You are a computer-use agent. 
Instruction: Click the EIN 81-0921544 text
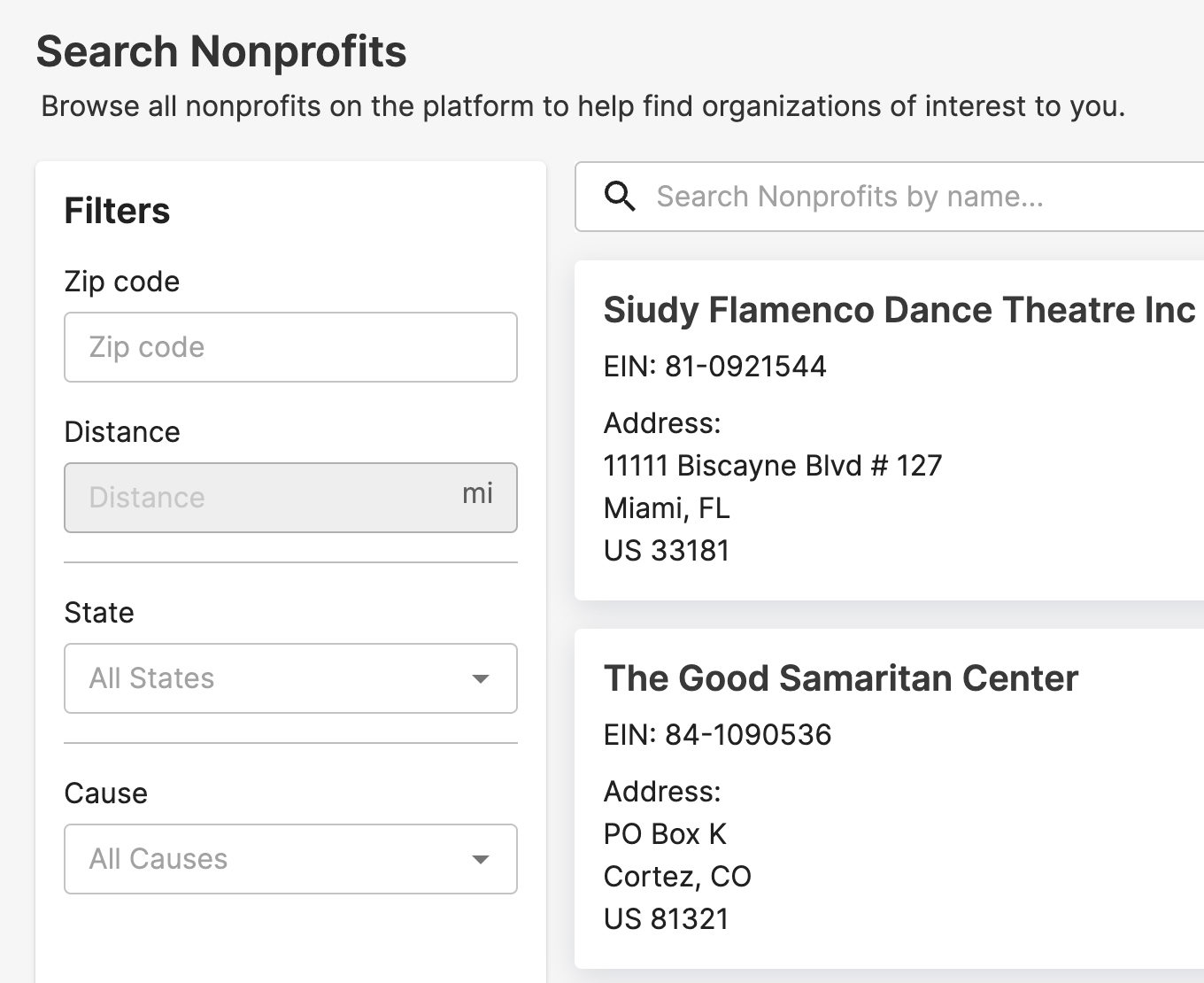point(714,367)
